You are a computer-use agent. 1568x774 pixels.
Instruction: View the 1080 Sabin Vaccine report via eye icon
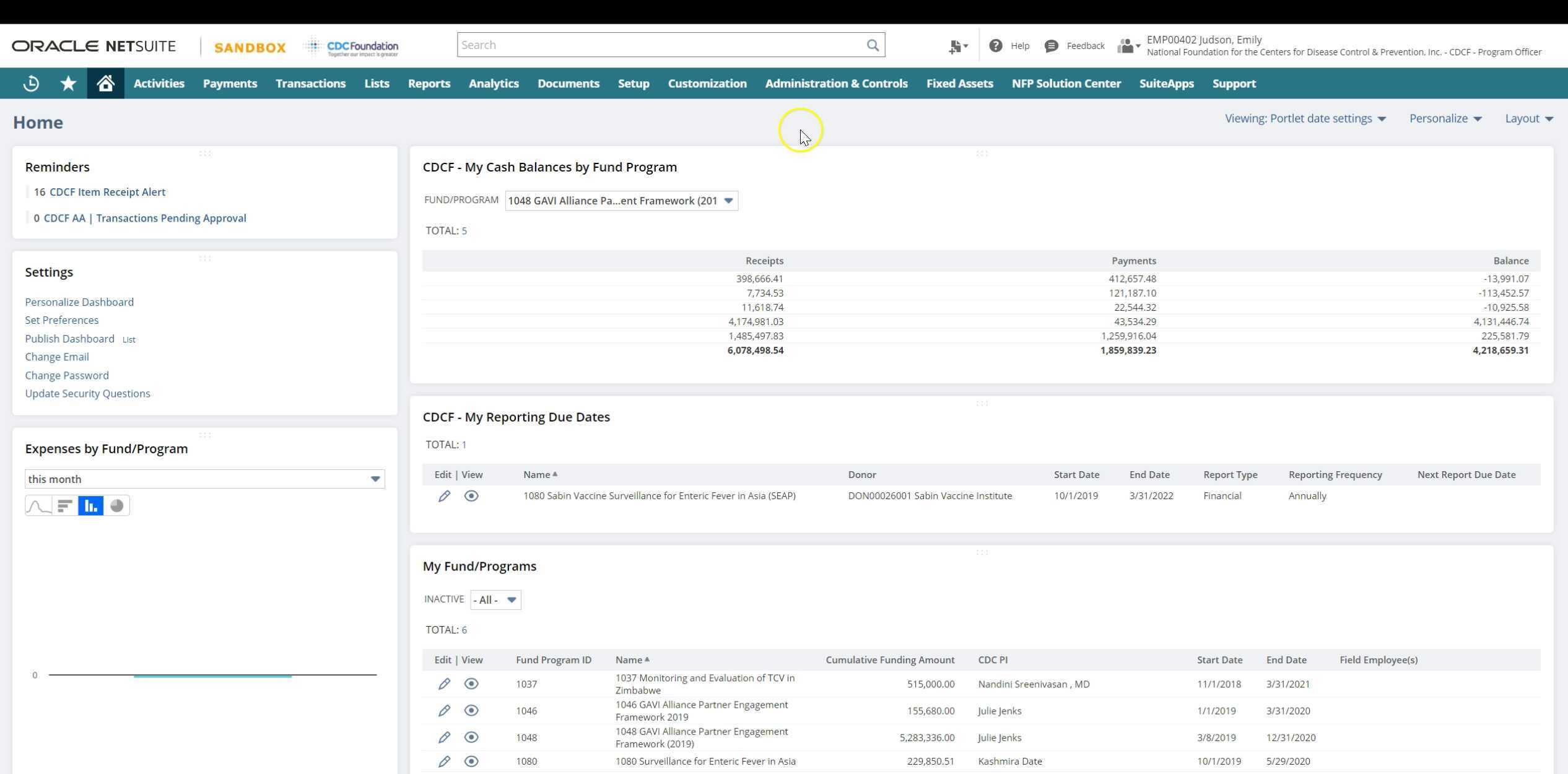click(x=471, y=495)
